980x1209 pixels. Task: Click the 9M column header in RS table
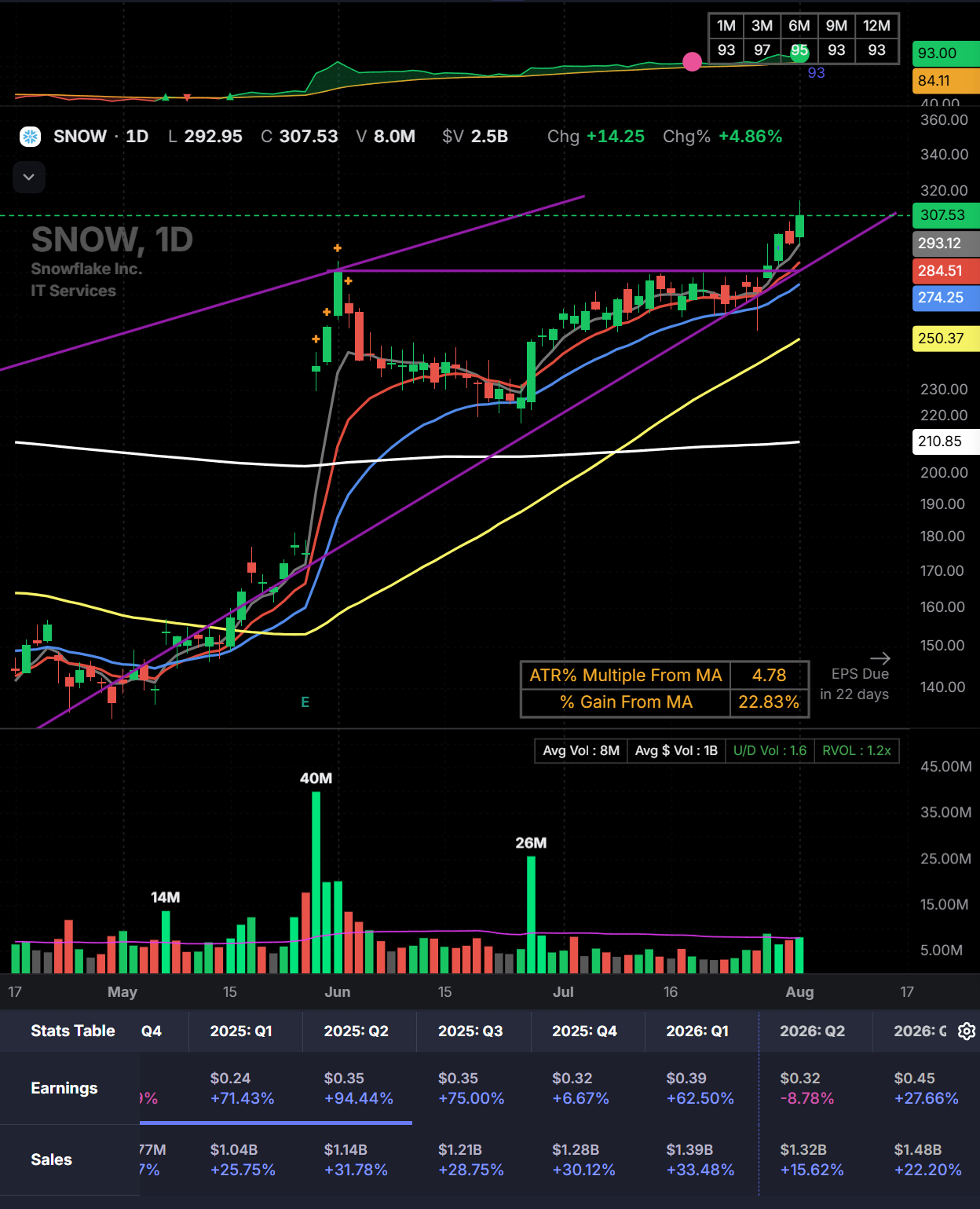tap(836, 25)
